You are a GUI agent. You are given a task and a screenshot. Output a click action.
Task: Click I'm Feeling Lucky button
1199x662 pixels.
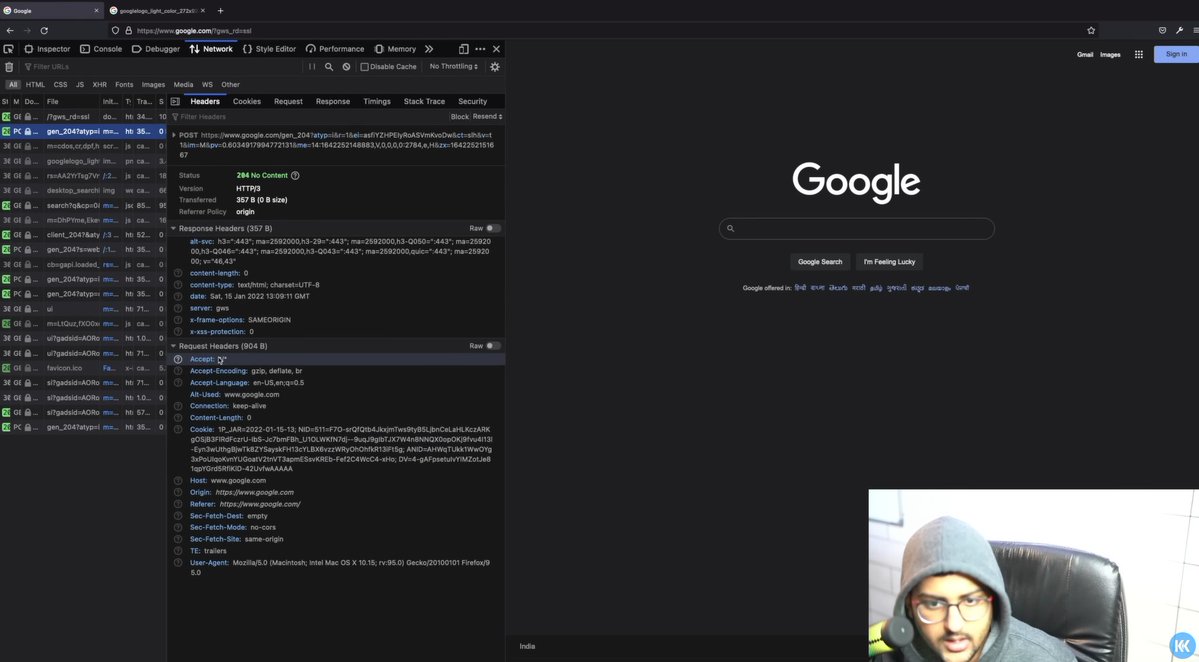coord(889,262)
